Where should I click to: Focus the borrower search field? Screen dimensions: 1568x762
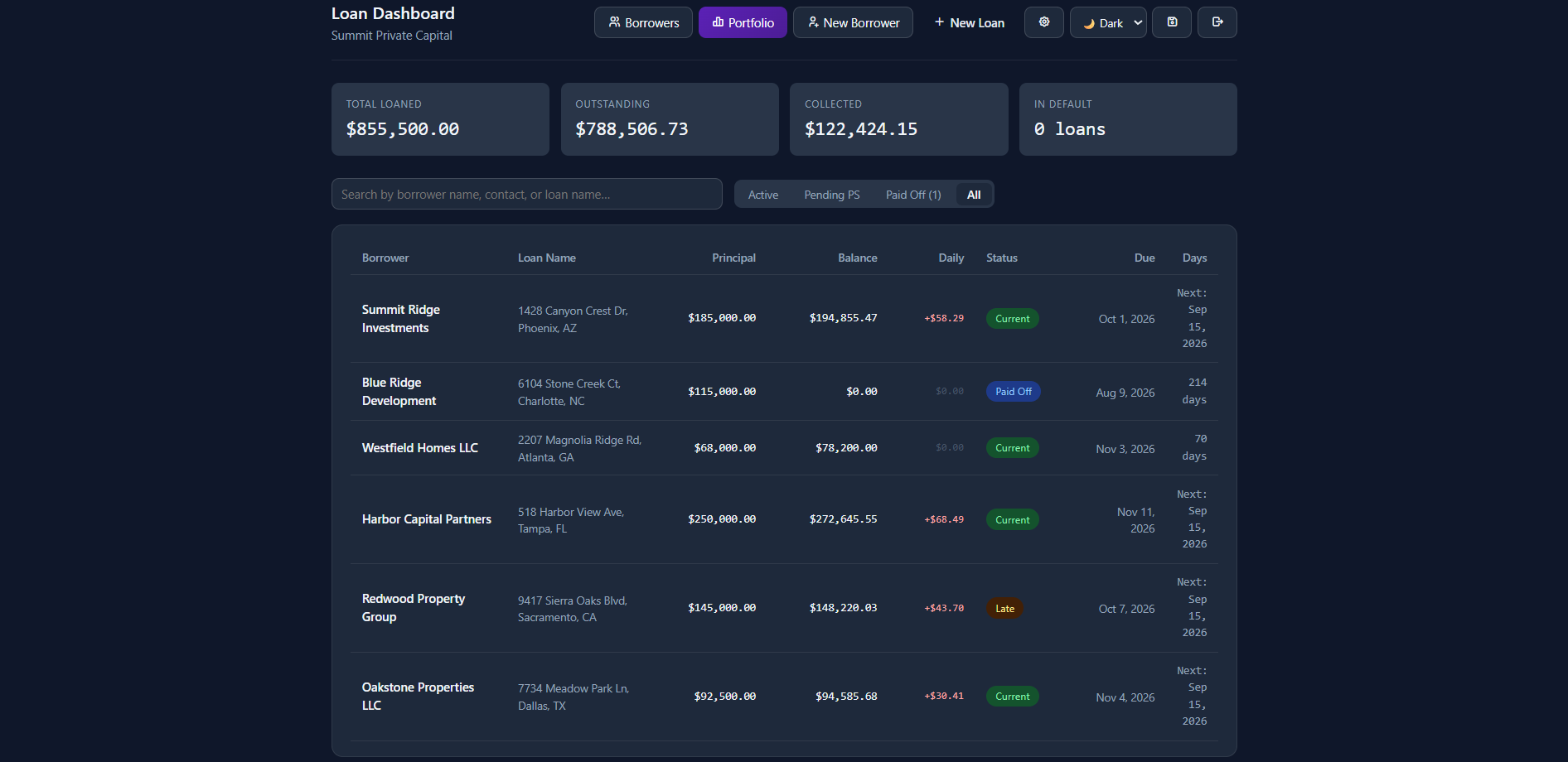click(526, 194)
